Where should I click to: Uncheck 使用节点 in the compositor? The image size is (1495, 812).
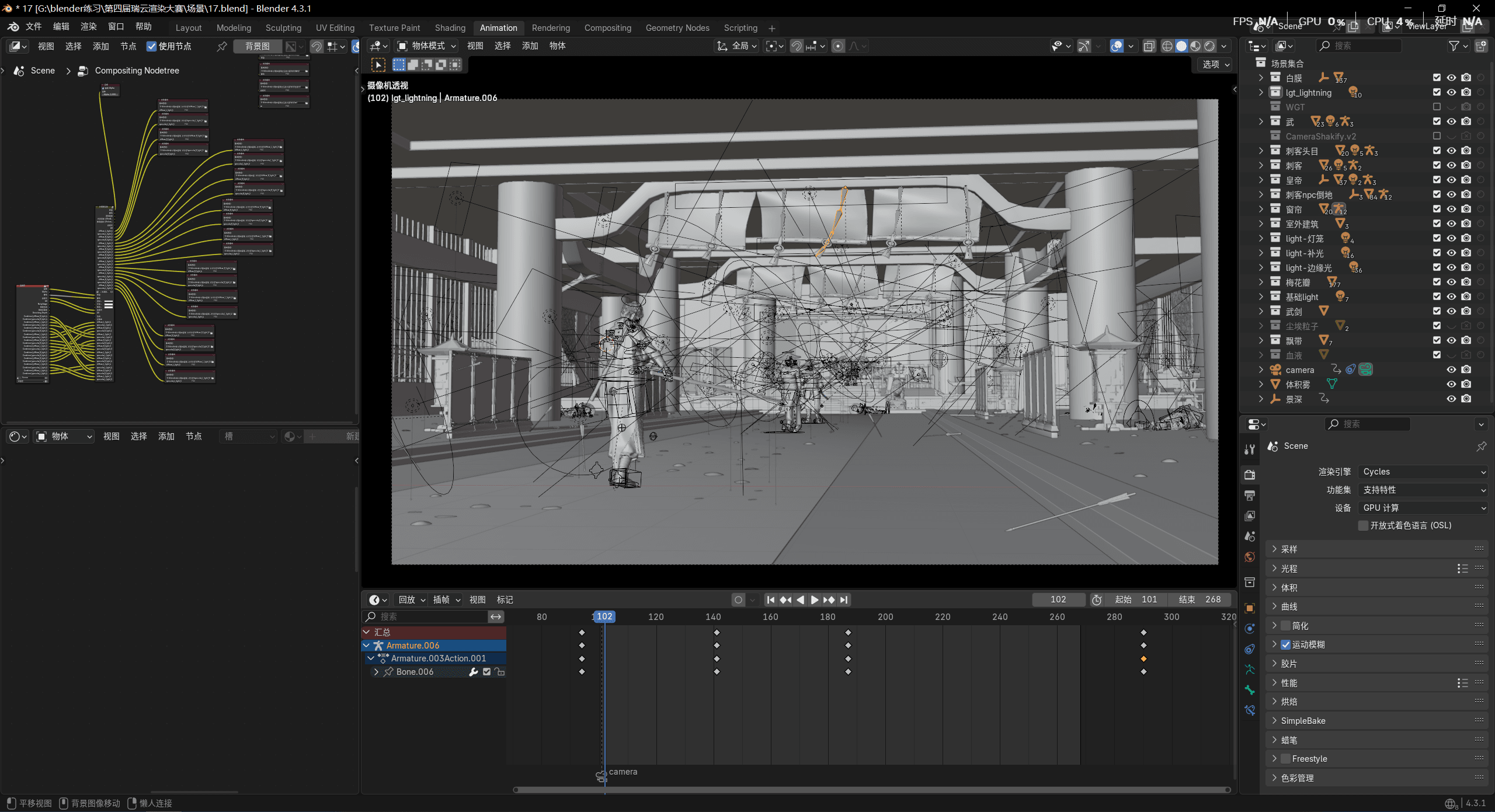pos(151,46)
